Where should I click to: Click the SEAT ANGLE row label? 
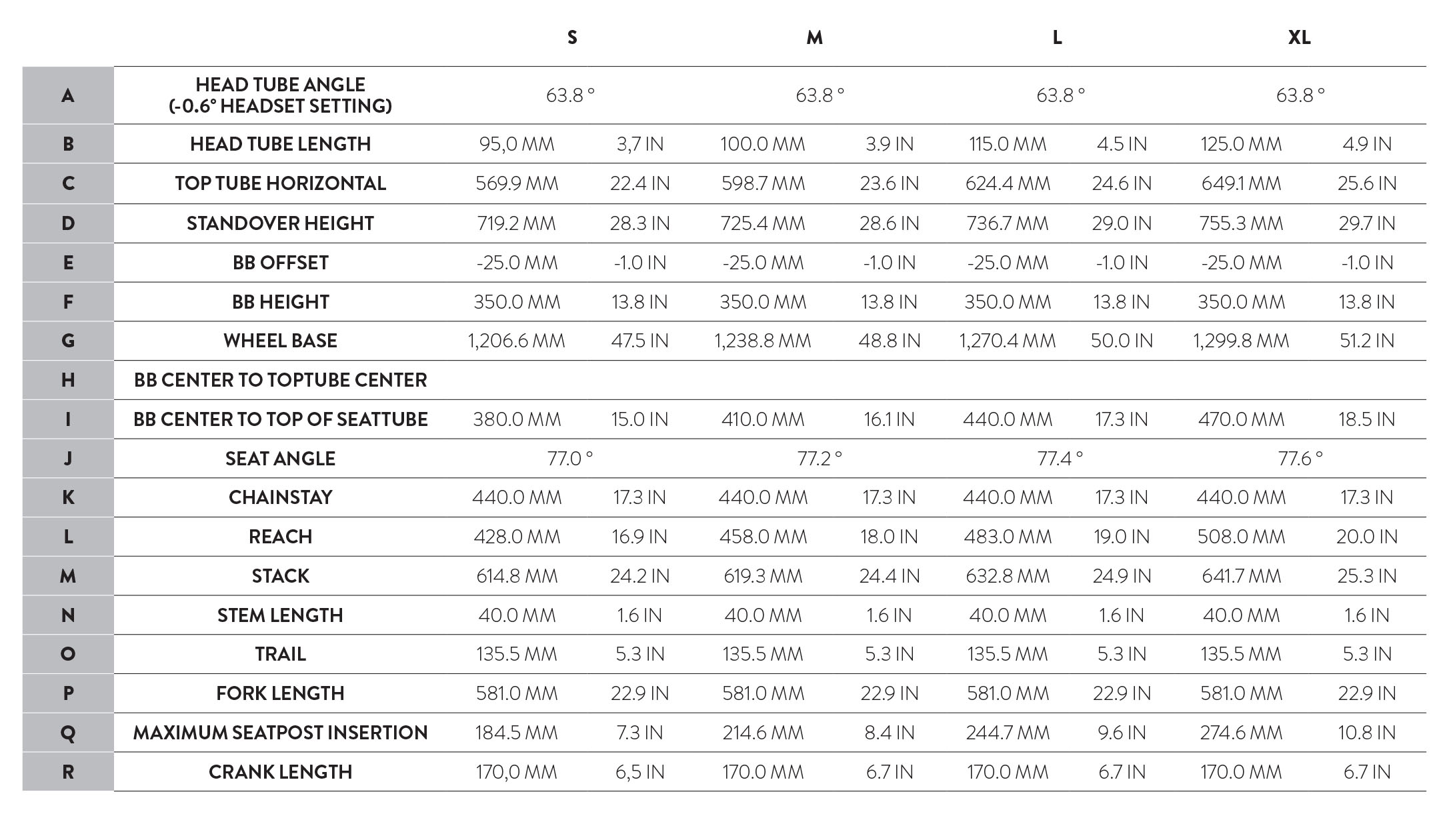[280, 459]
